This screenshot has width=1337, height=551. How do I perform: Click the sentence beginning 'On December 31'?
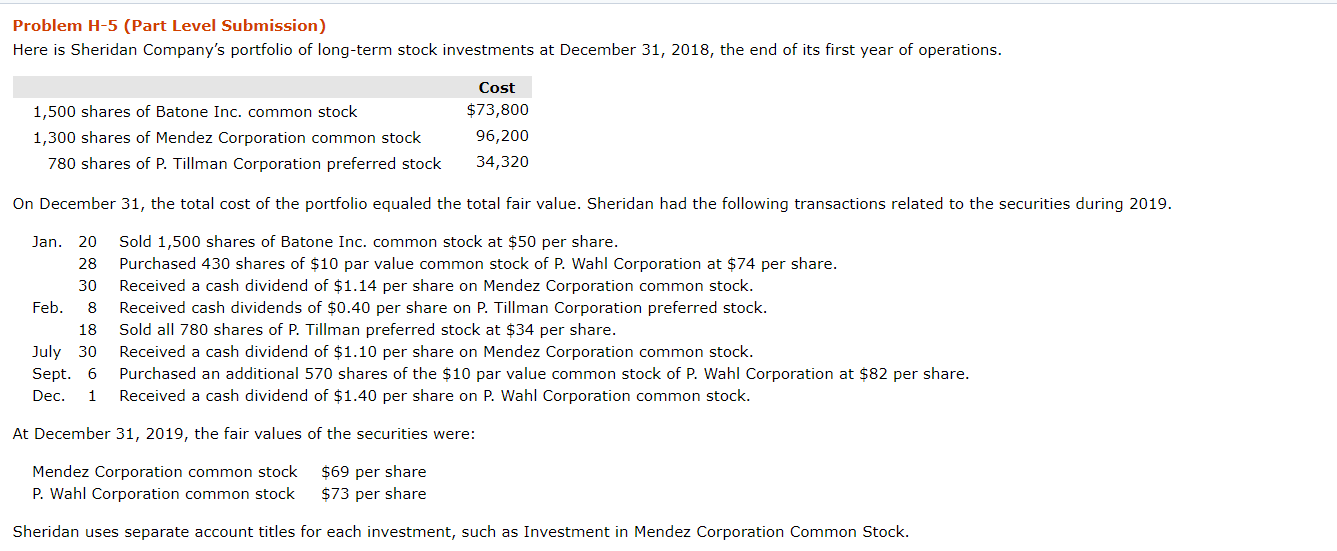(590, 204)
